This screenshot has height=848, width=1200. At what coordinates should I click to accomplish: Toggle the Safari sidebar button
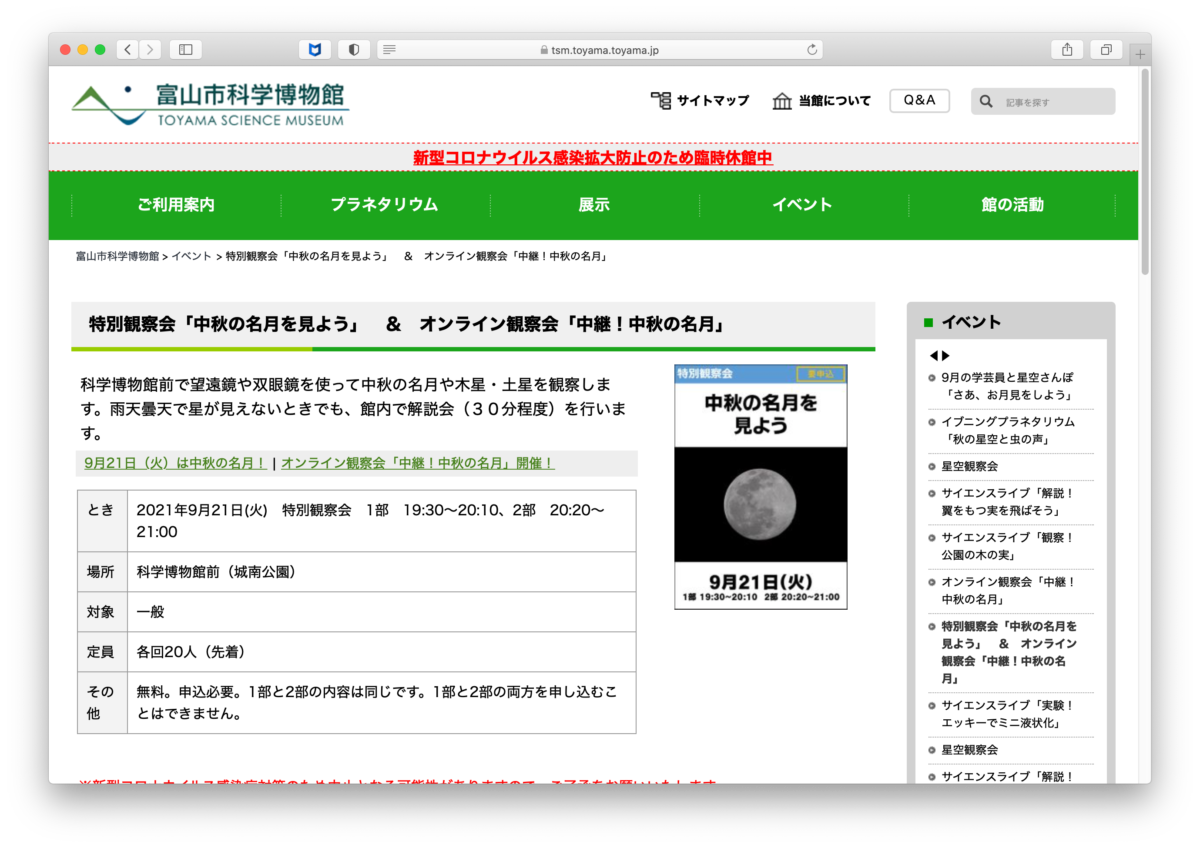(x=185, y=49)
